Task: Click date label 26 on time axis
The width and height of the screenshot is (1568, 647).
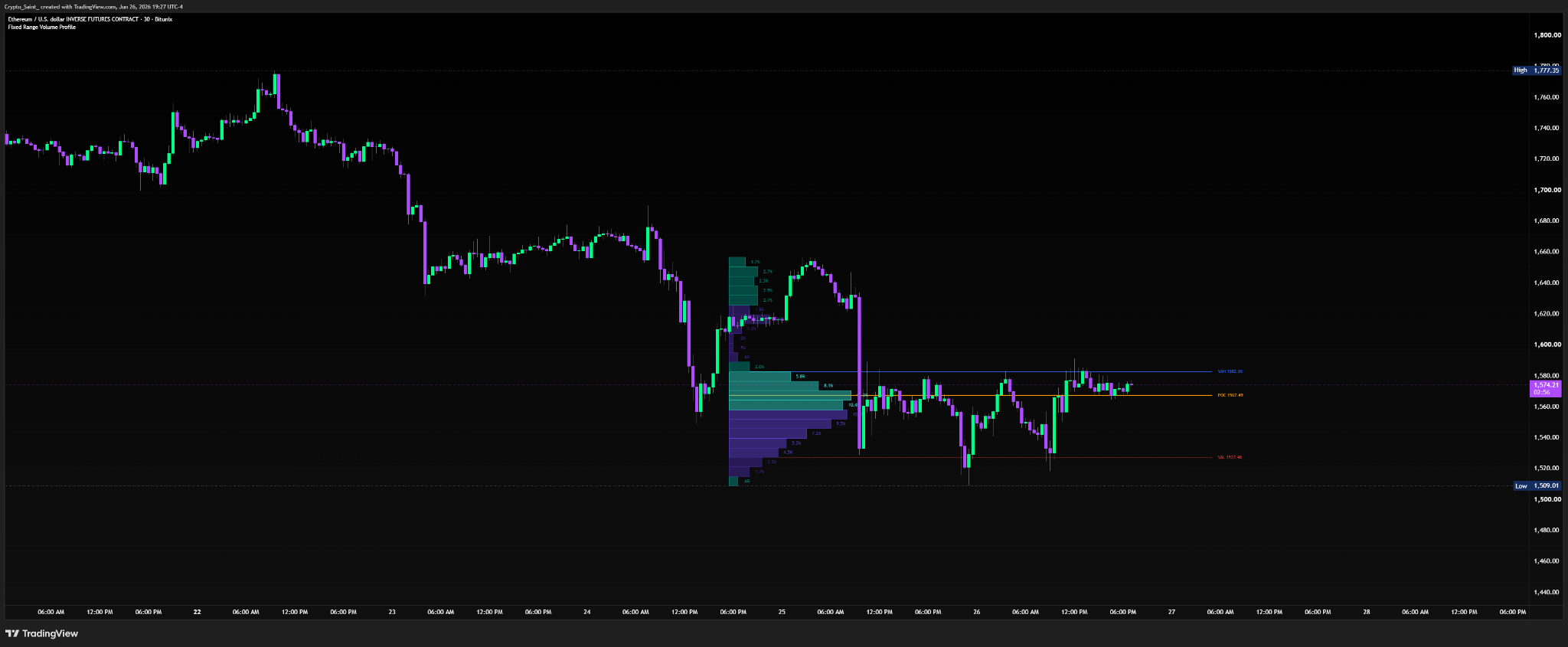Action: [977, 612]
